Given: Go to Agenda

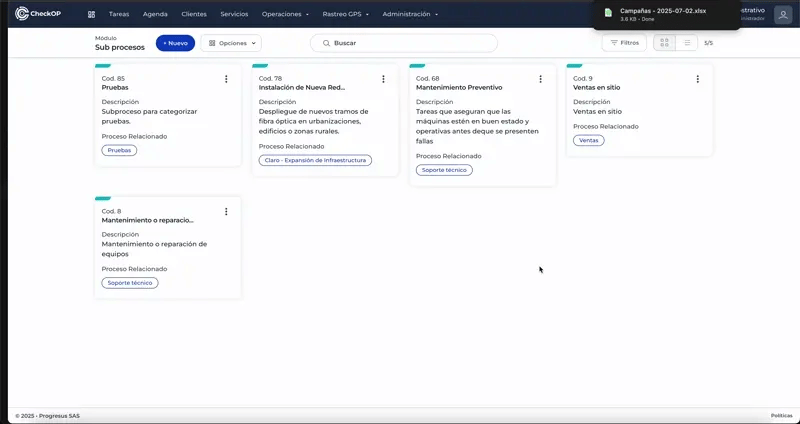Looking at the screenshot, I should coord(155,14).
